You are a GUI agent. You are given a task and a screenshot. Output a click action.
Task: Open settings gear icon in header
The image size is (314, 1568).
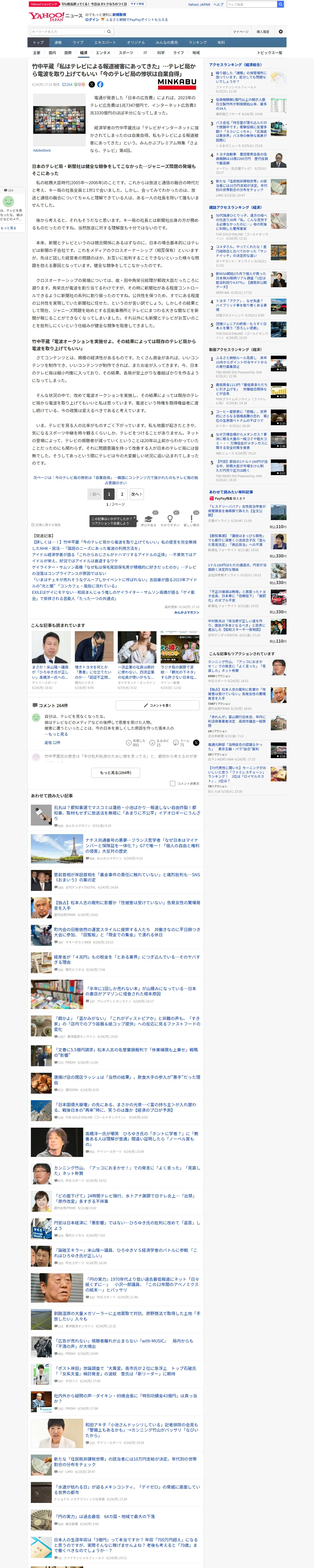click(x=281, y=32)
